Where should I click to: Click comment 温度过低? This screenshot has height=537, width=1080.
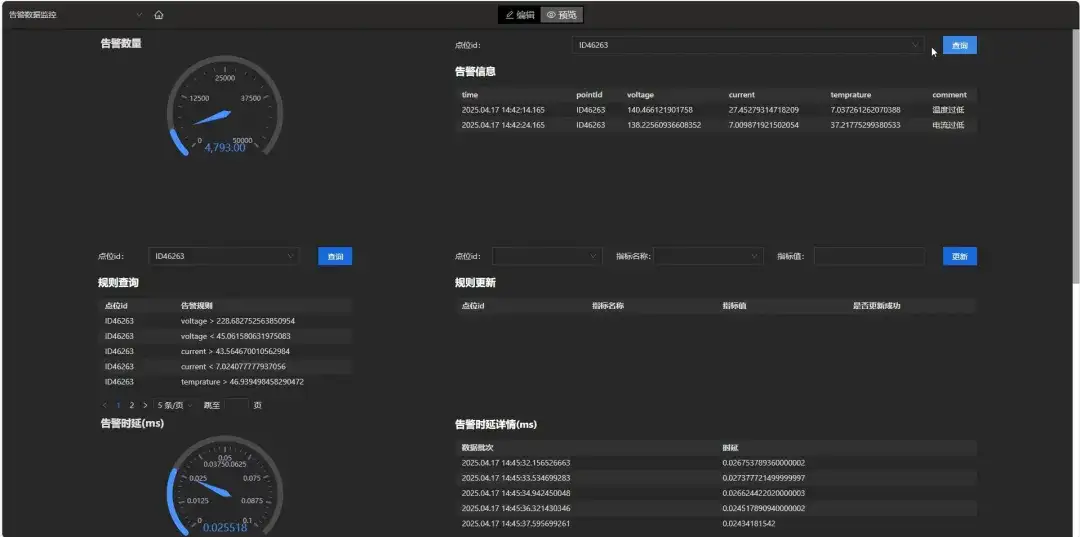click(x=948, y=110)
